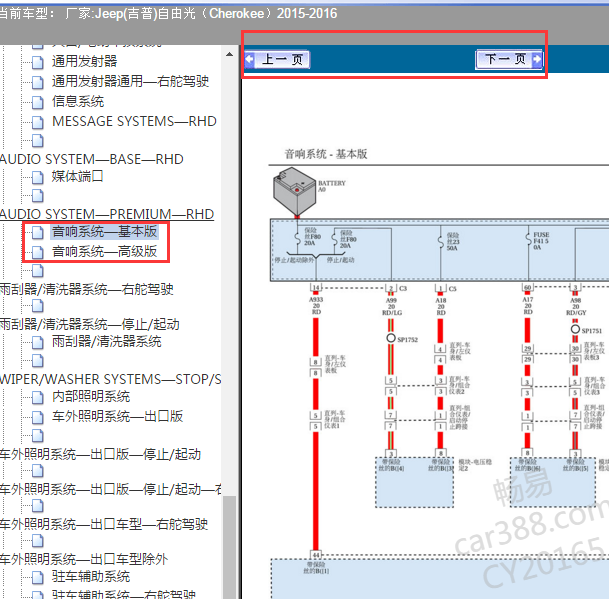Click 车外照明系统—出口版—停止/起动 heading
Viewport: 609px width, 599px height.
point(100,454)
